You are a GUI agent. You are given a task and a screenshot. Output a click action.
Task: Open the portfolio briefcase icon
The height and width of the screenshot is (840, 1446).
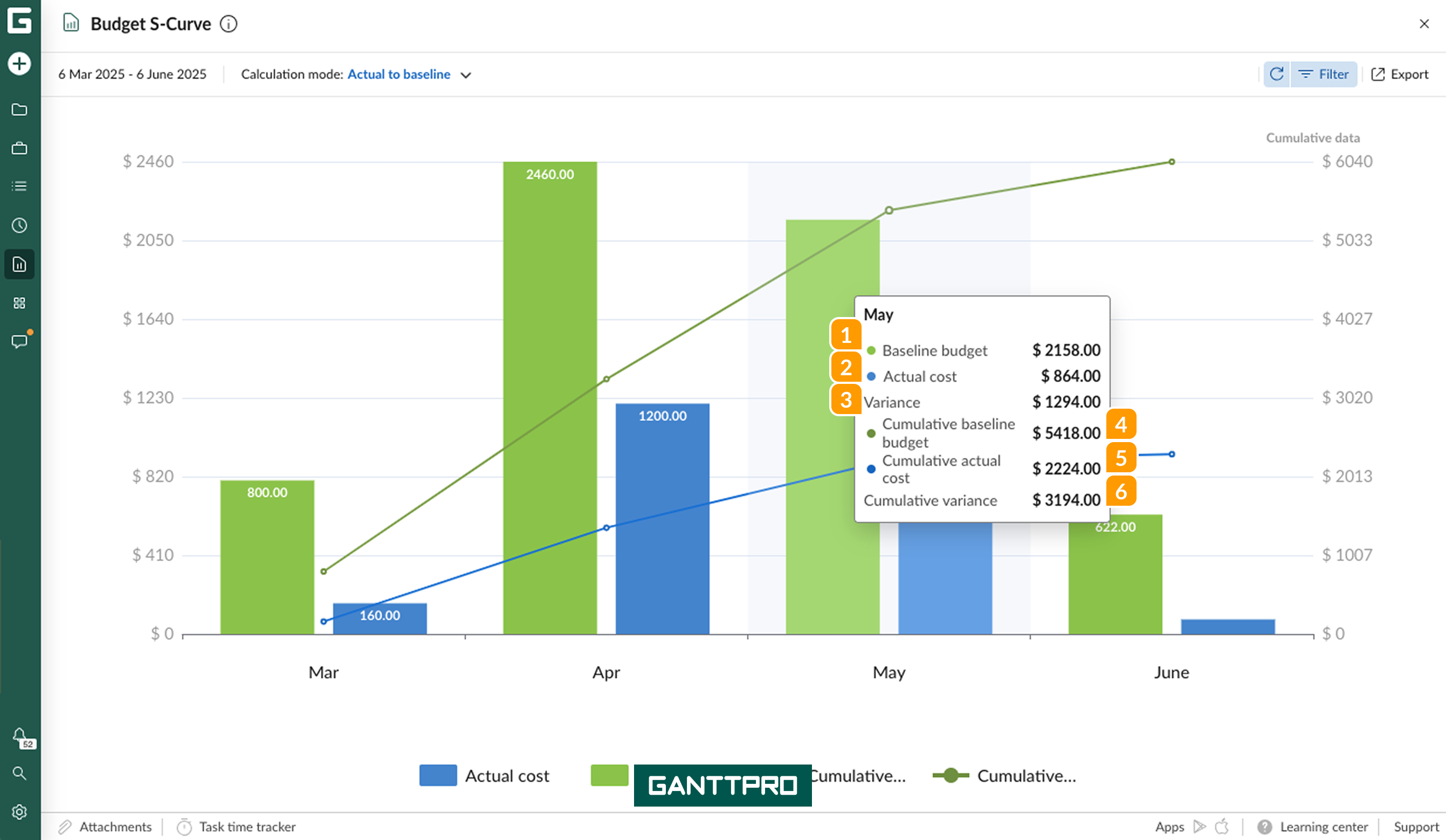[x=19, y=149]
